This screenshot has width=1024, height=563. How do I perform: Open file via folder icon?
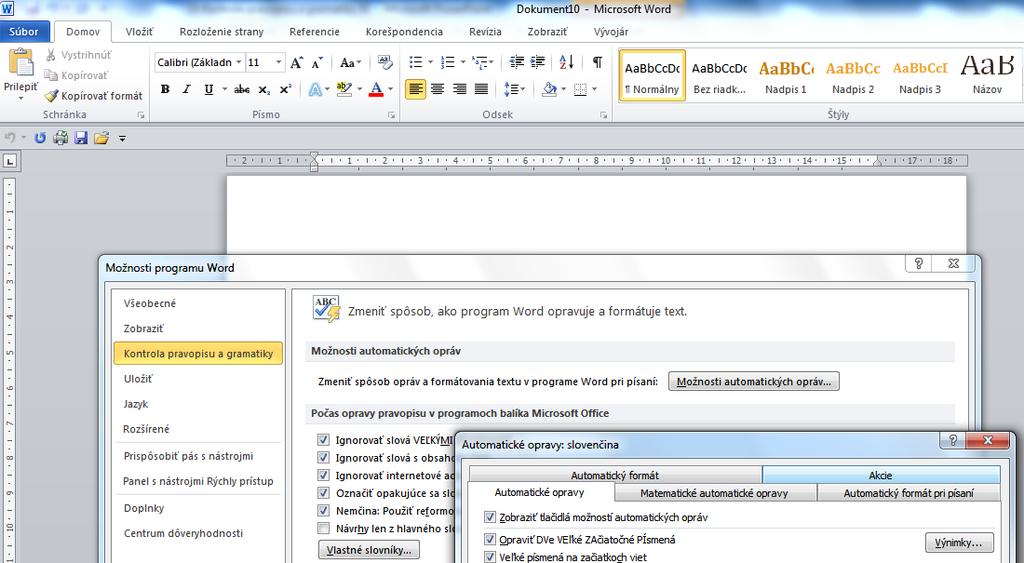click(x=101, y=138)
